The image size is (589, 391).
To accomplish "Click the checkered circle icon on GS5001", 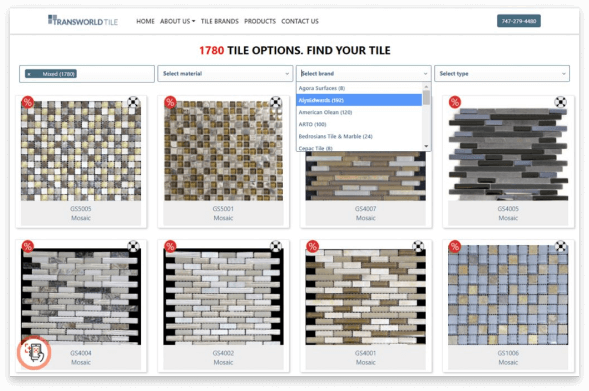I will pos(276,102).
